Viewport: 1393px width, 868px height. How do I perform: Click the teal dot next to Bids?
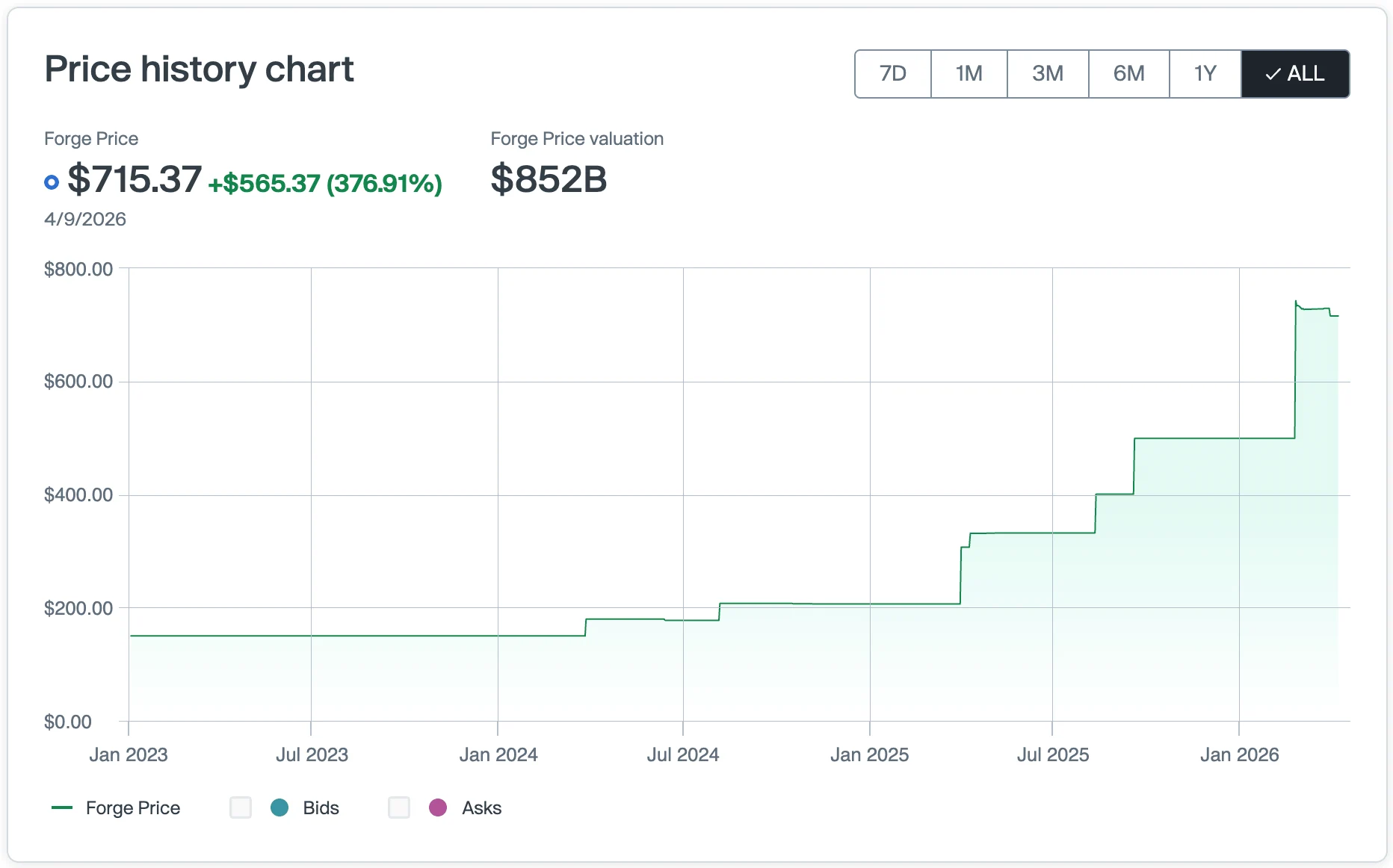click(x=279, y=807)
